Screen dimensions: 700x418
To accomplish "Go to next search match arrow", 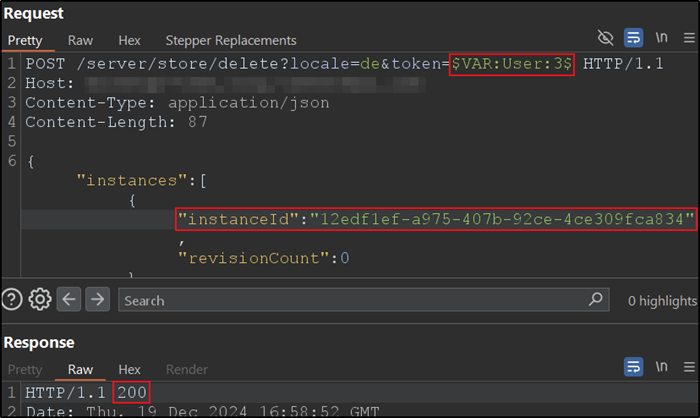I will [x=97, y=299].
